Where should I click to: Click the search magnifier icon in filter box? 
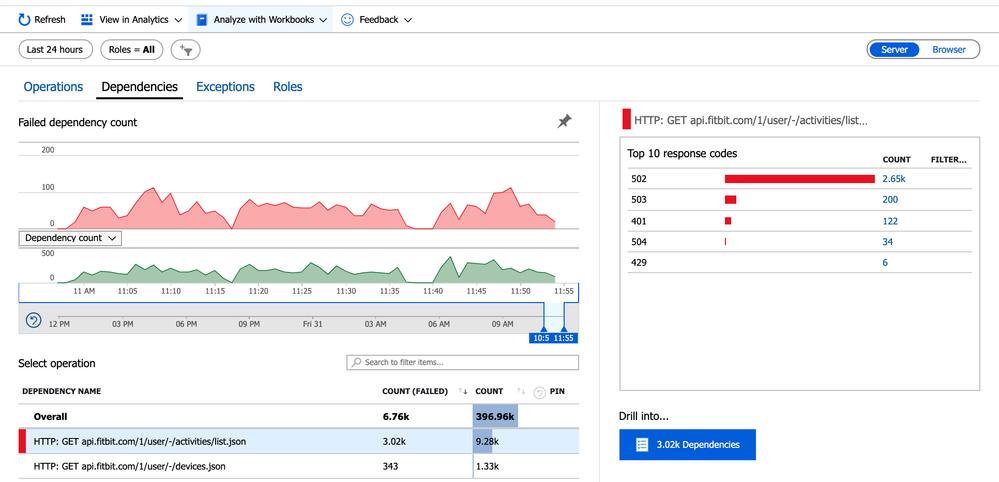pos(356,362)
